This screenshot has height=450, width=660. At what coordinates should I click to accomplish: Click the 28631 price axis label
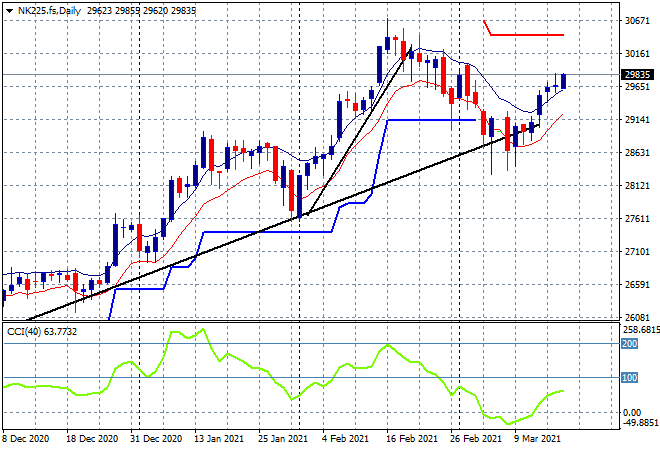637,152
